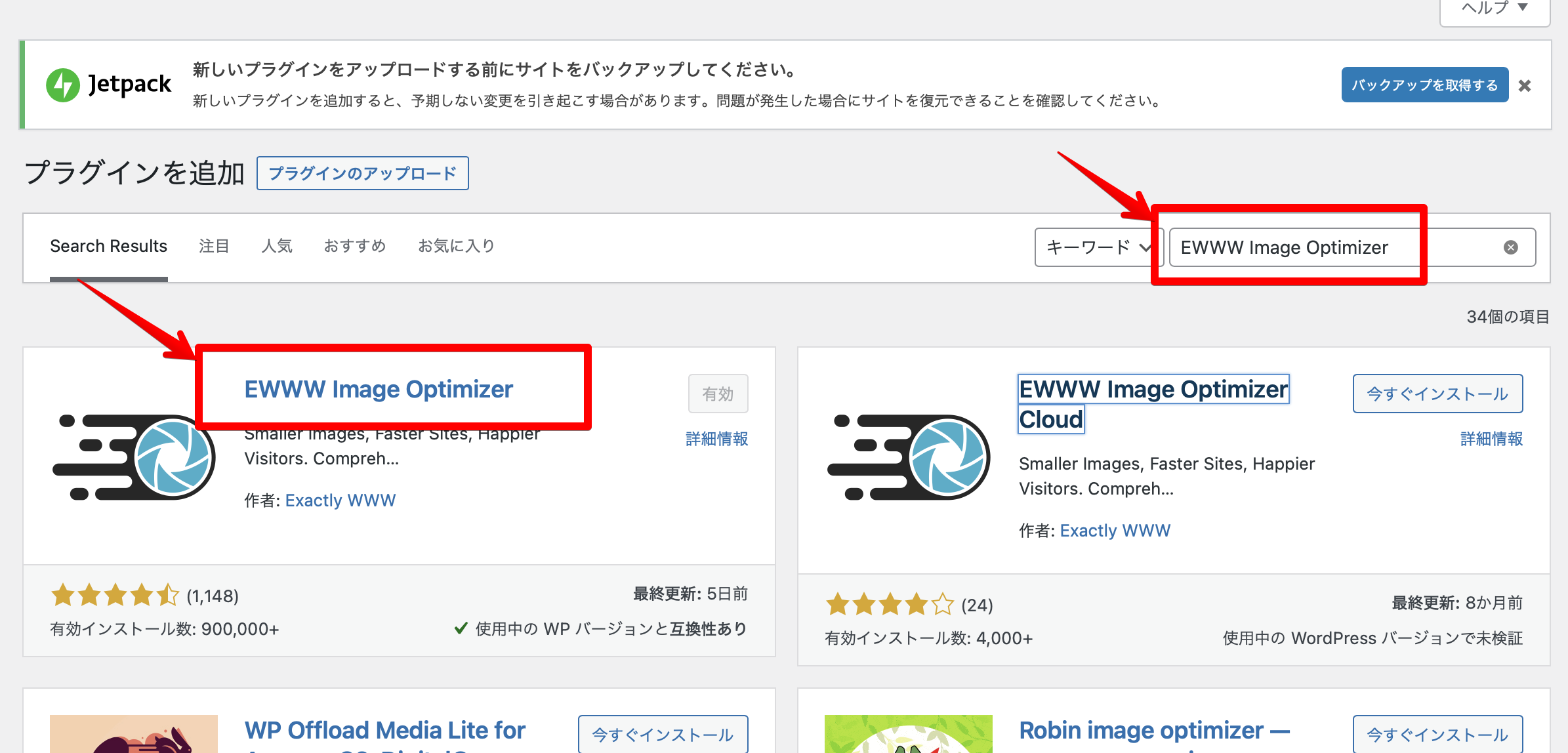Image resolution: width=1568 pixels, height=753 pixels.
Task: Dismiss the Jetpack backup notice
Action: [1525, 86]
